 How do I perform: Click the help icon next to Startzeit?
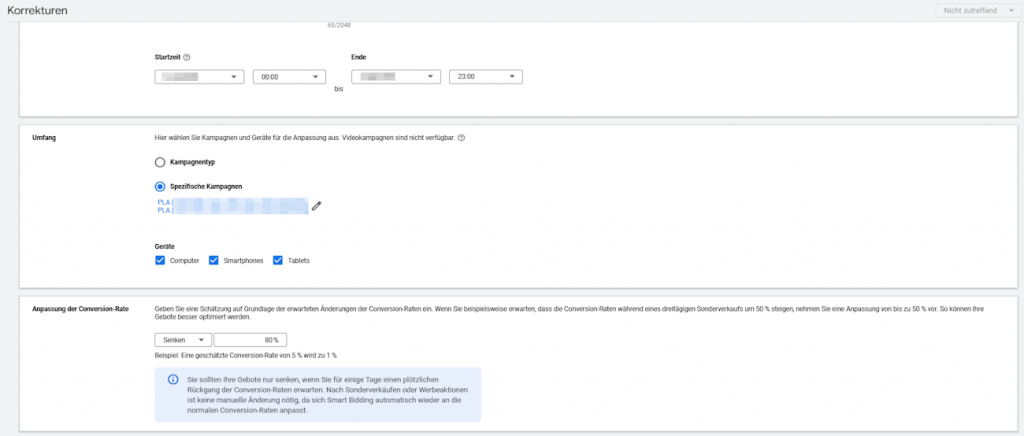pos(187,57)
